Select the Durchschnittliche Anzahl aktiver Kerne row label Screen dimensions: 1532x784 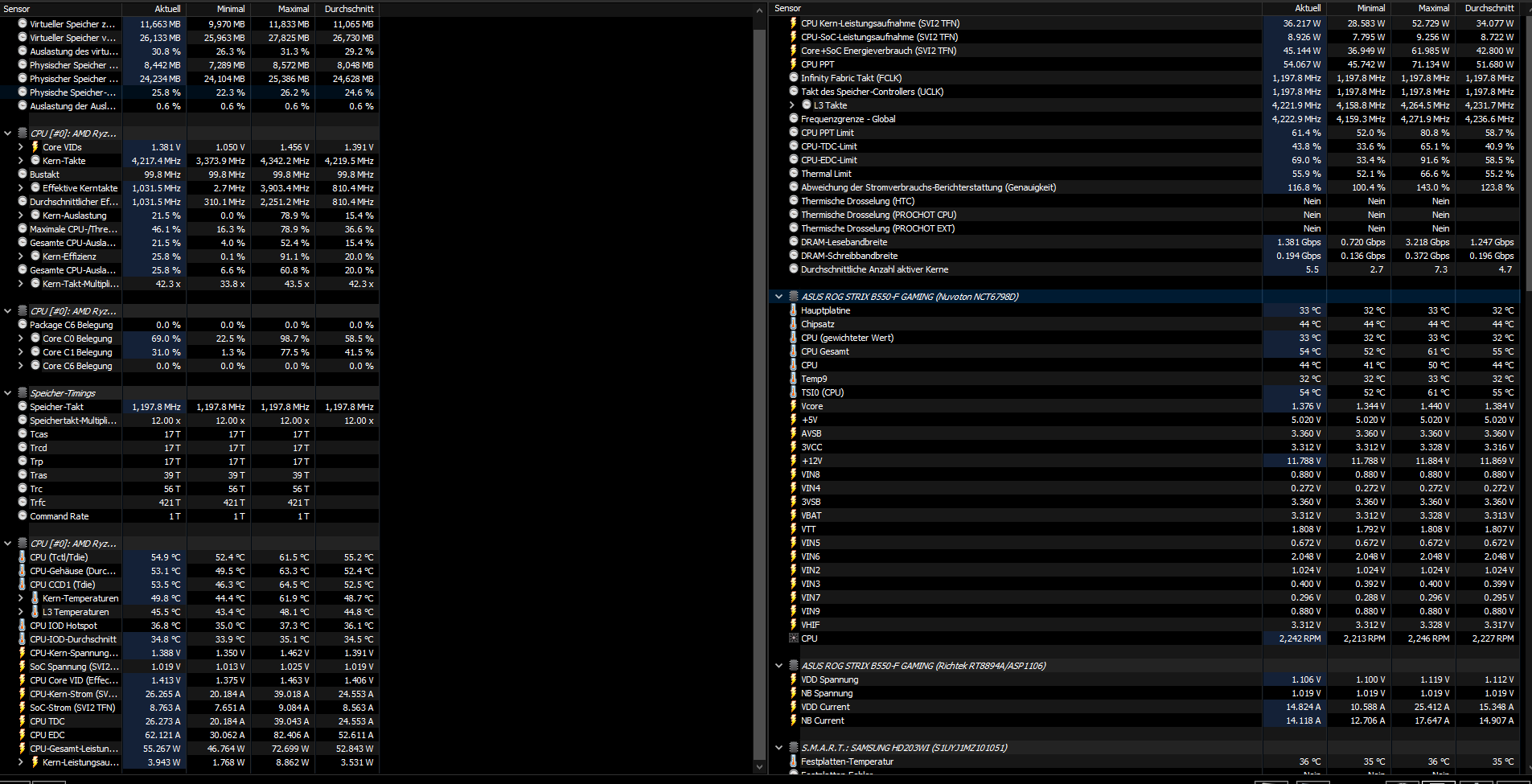pyautogui.click(x=874, y=269)
